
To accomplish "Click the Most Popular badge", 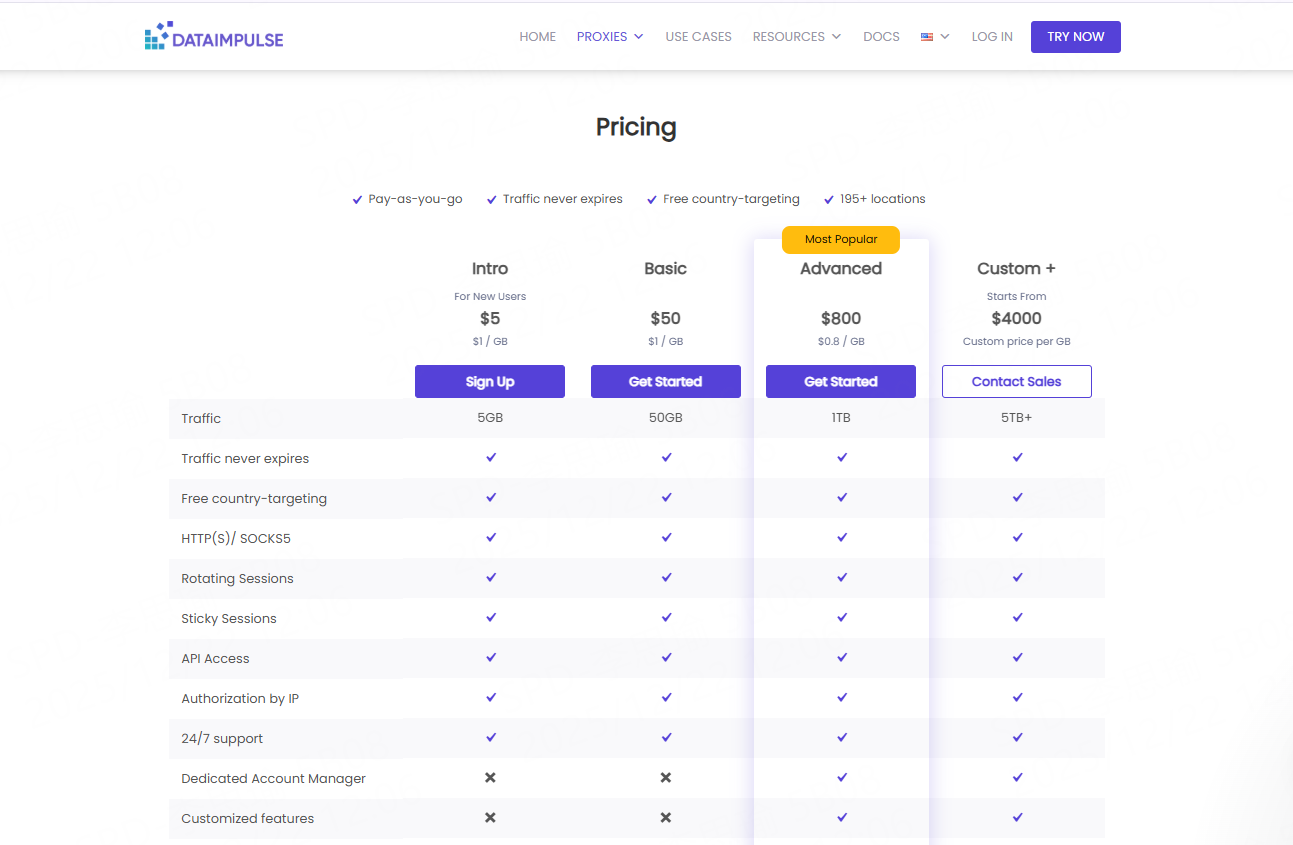I will 841,240.
